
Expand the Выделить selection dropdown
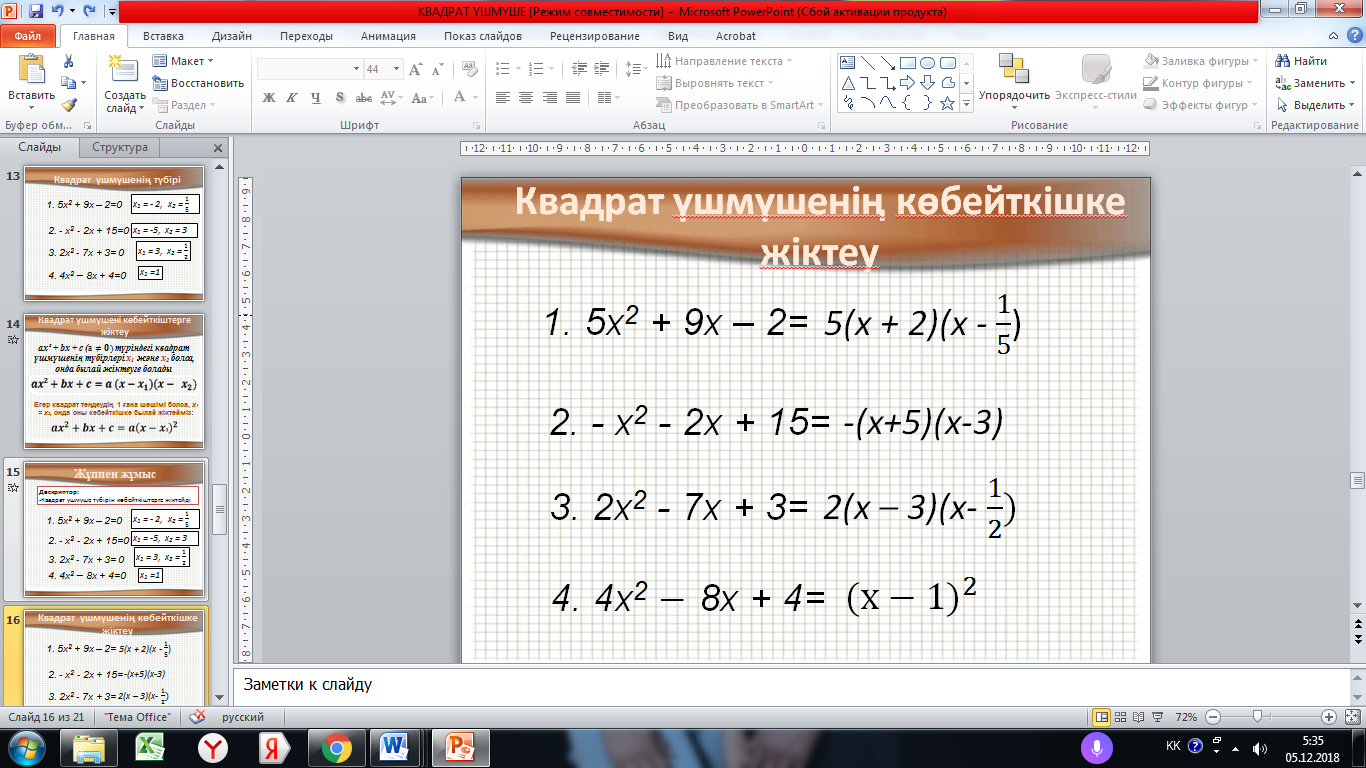[1316, 105]
